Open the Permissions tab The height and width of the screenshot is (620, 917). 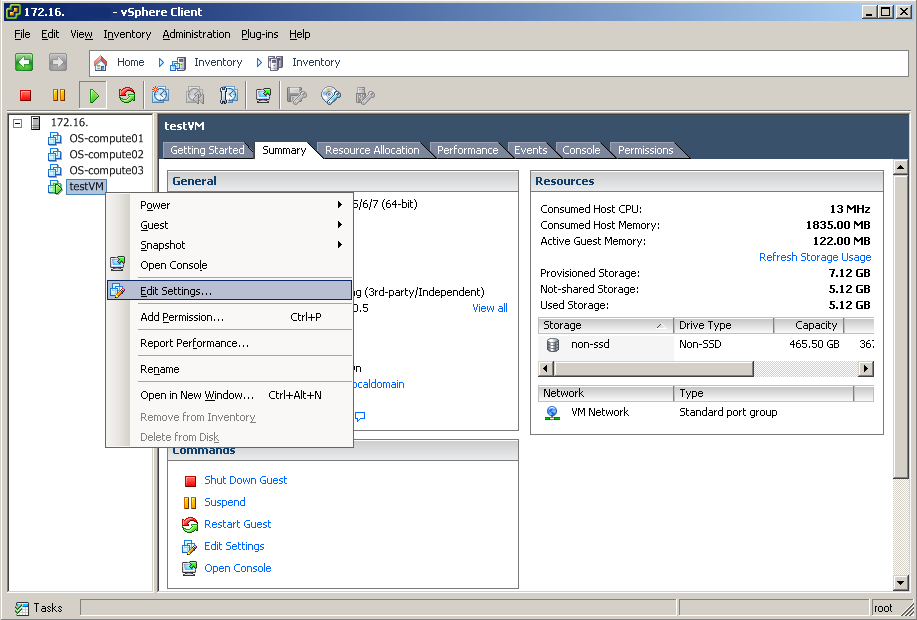point(646,150)
